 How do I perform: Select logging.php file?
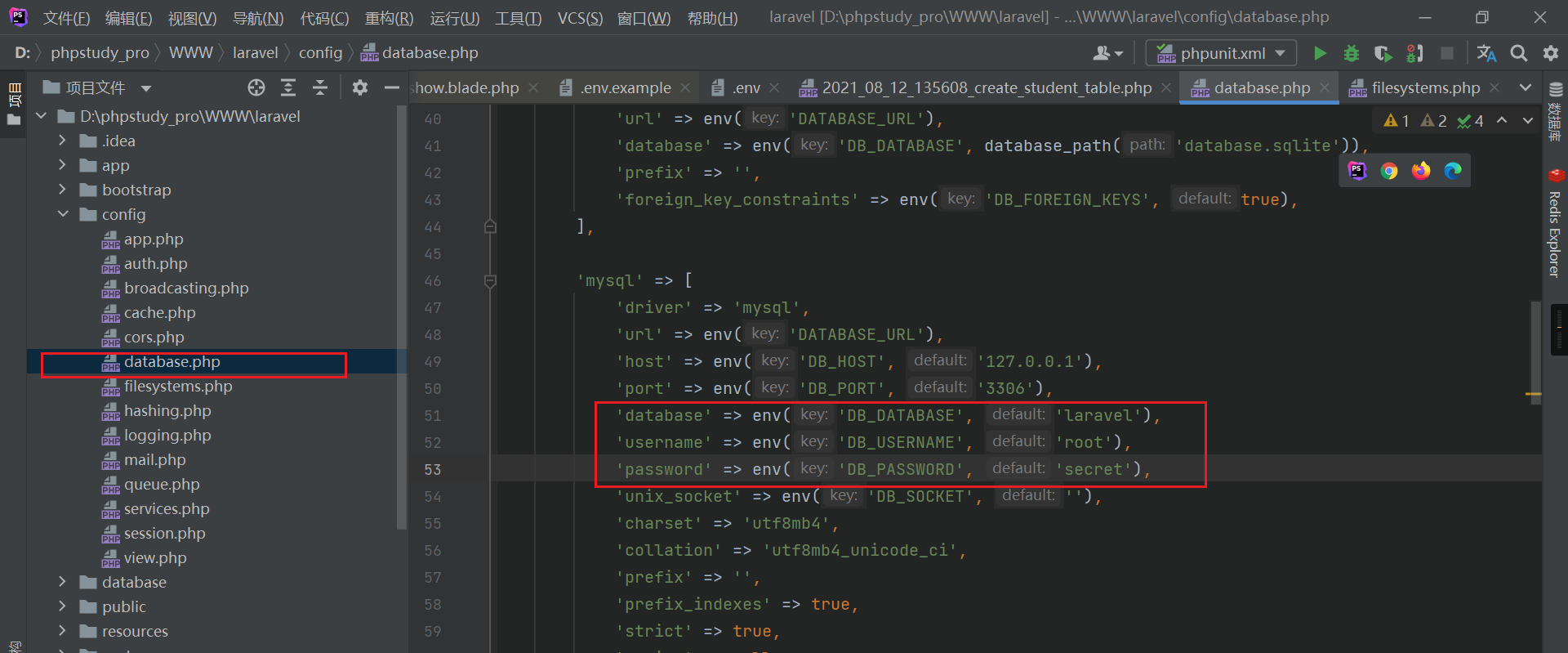coord(167,435)
